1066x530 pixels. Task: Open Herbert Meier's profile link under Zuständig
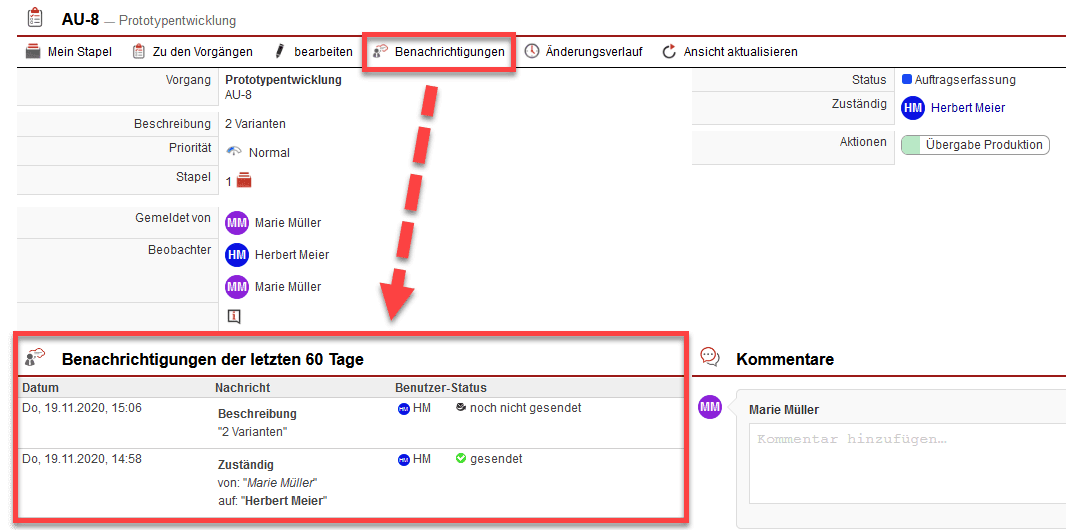(x=967, y=108)
